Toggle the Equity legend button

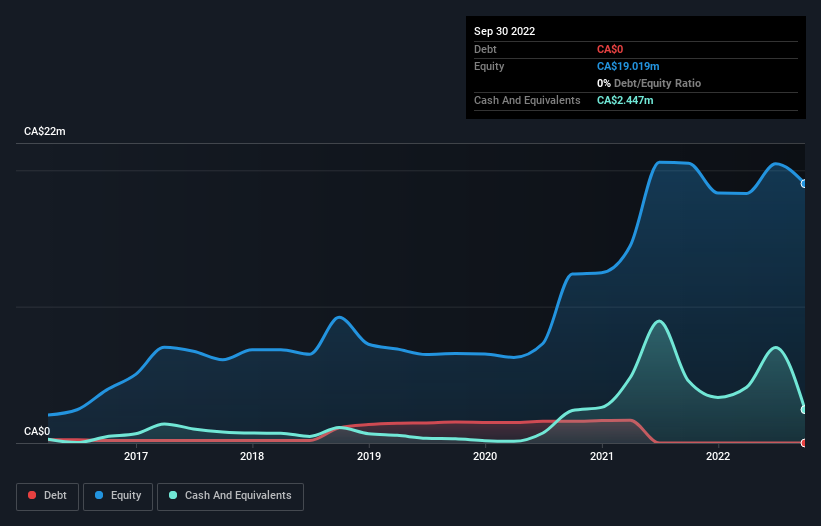coord(118,496)
